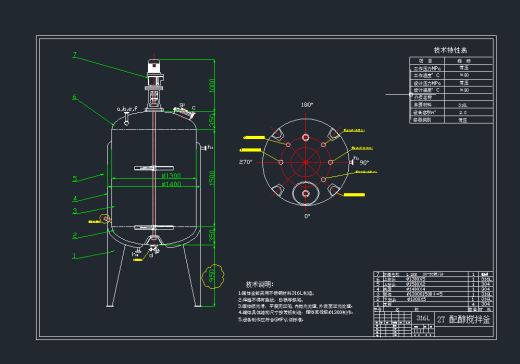
Task: Select technical note 5 mentioning GMP
Action: tap(271, 319)
